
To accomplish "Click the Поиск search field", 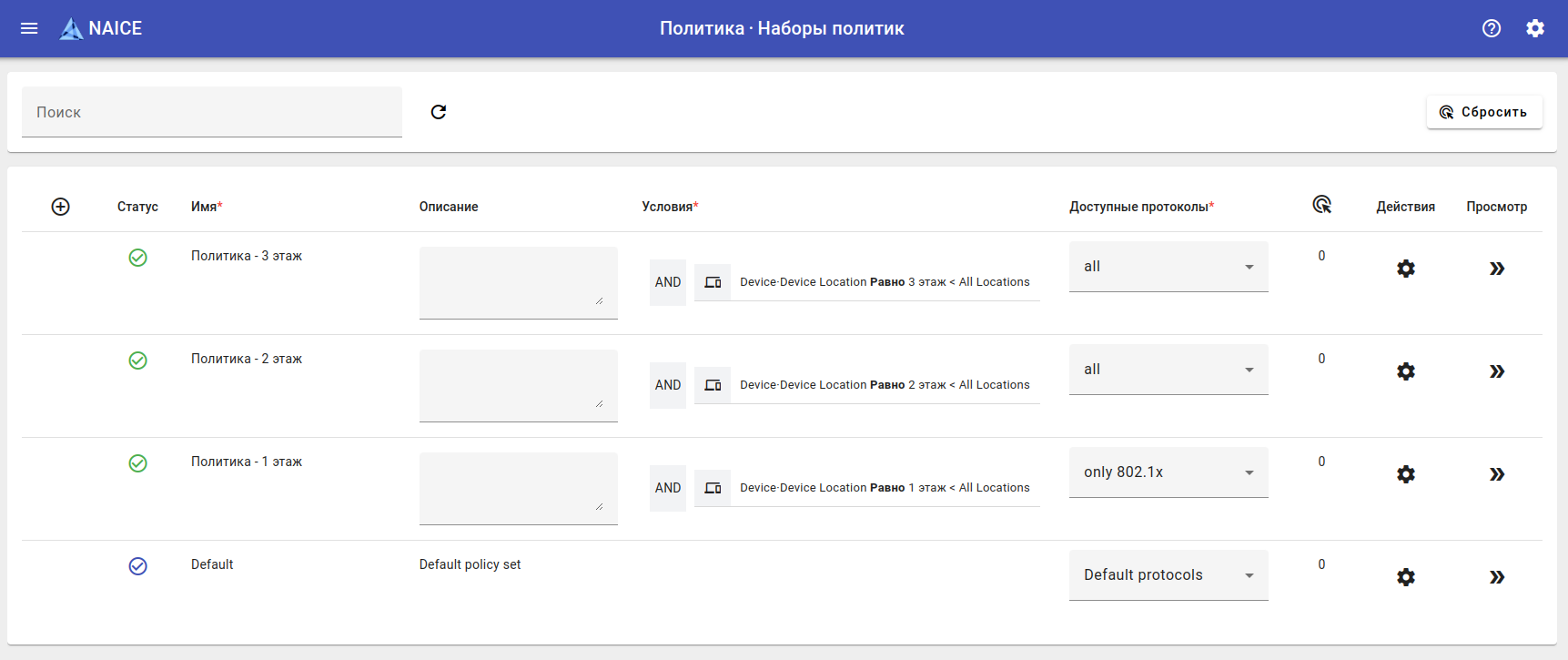I will [212, 112].
